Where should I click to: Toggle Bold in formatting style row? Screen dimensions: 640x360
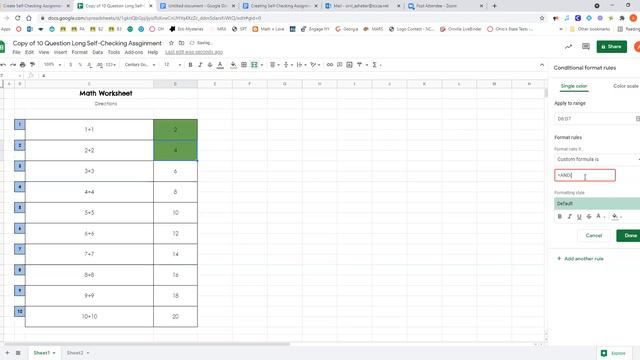[x=560, y=216]
